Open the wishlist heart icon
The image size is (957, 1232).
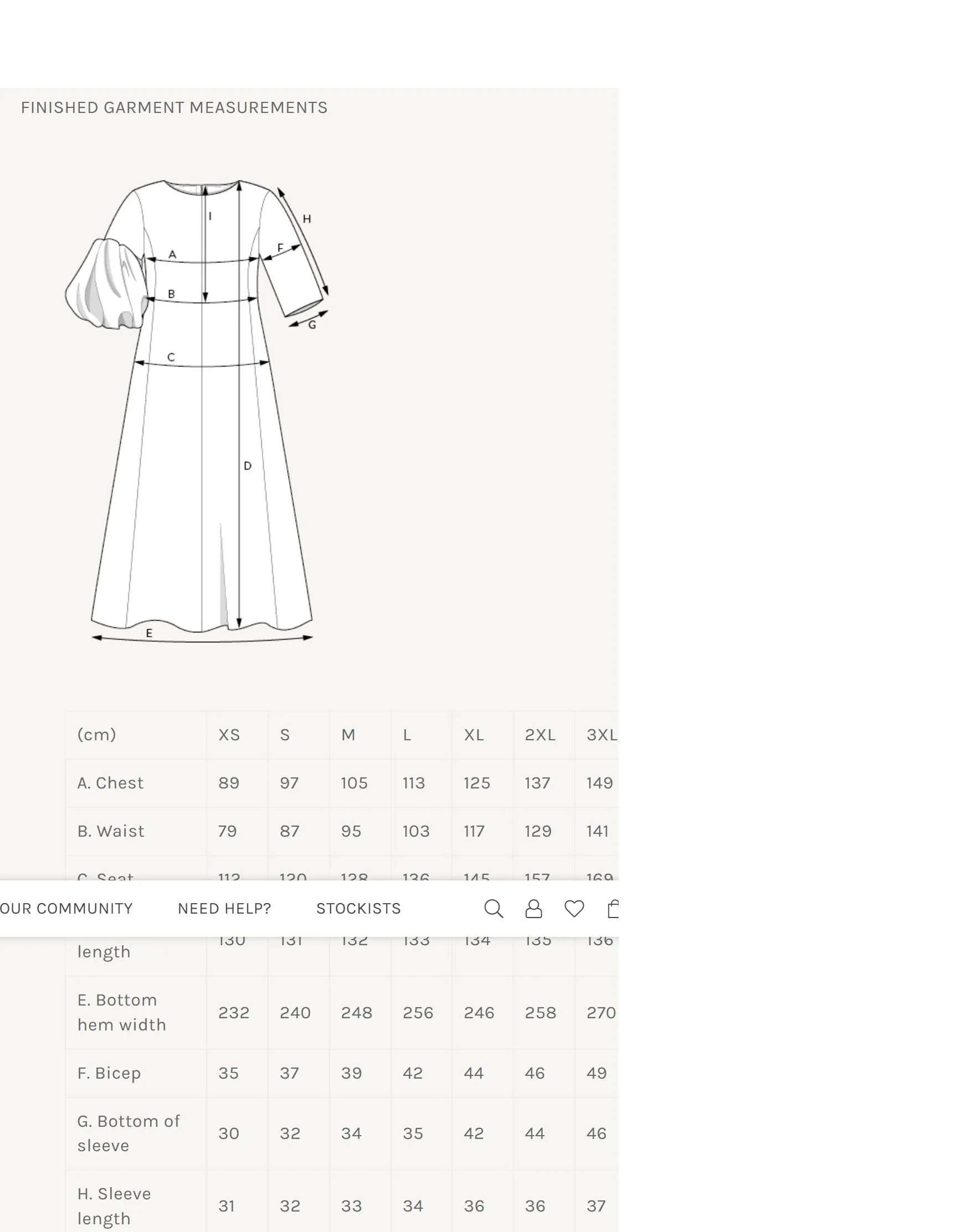pyautogui.click(x=574, y=908)
